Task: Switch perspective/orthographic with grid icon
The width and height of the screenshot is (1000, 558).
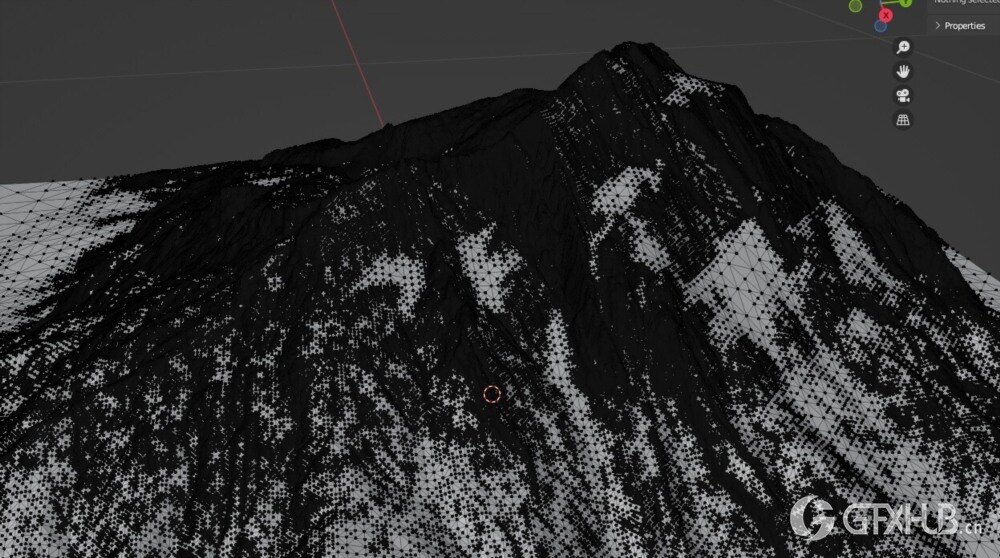Action: point(903,120)
